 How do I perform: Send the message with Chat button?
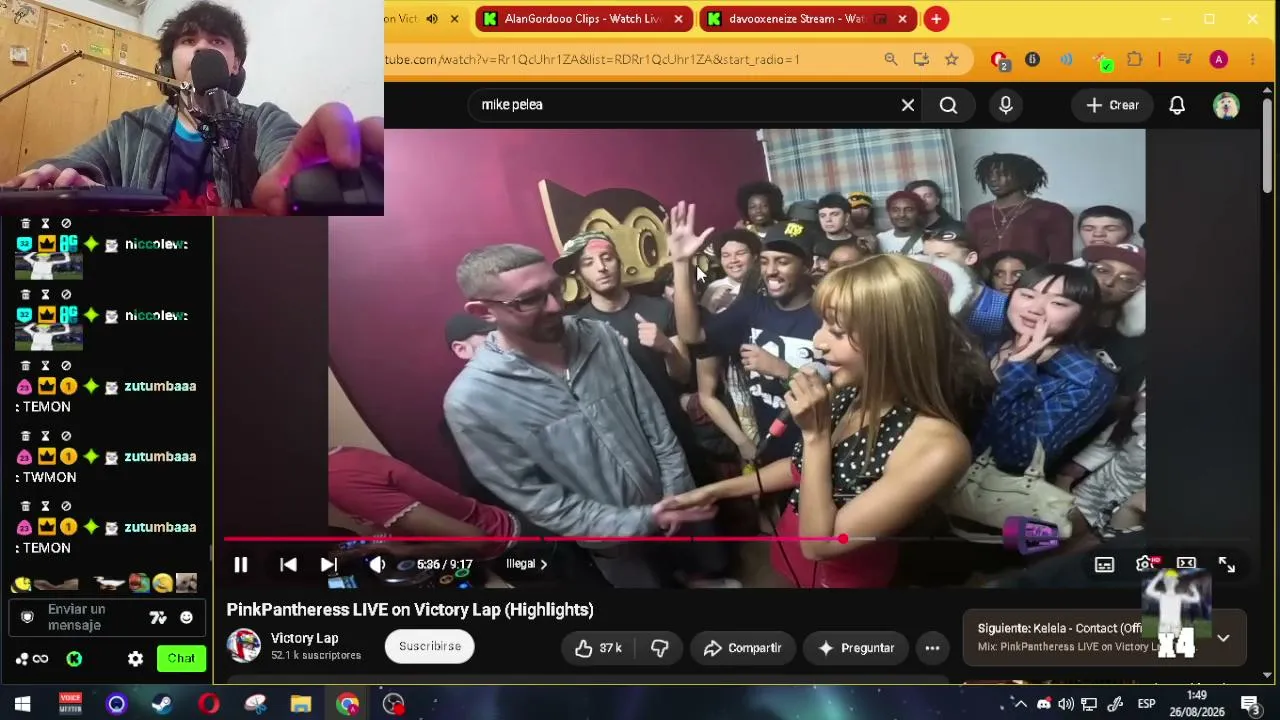181,658
